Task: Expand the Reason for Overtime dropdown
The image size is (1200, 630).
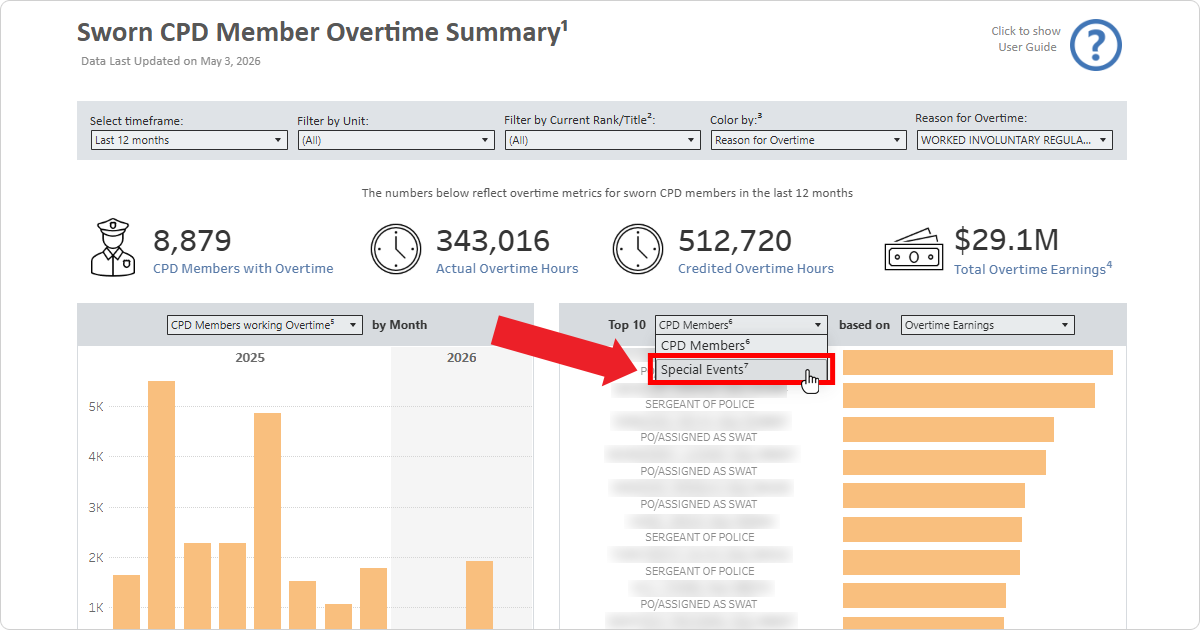Action: tap(1015, 140)
